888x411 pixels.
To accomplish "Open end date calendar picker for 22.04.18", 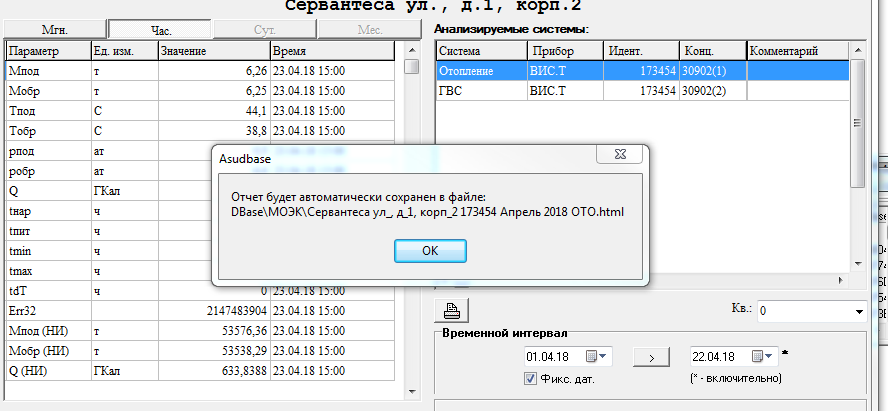I will [764, 356].
